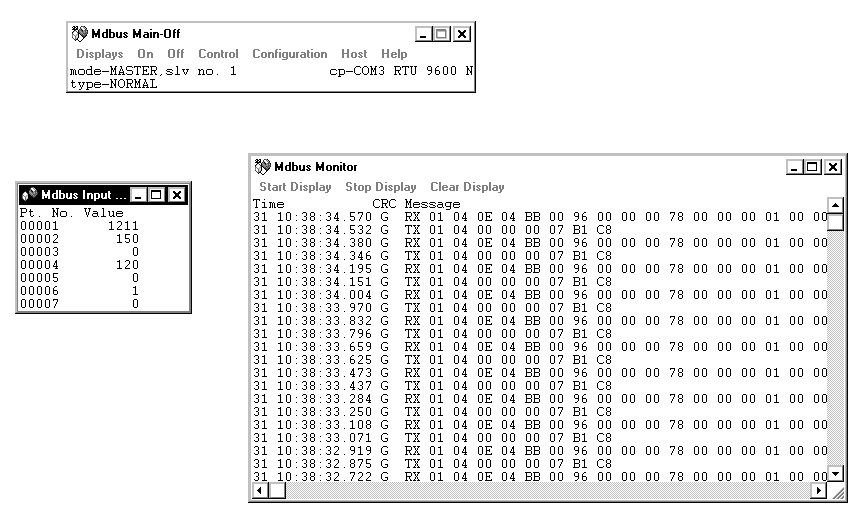Click the cp-COM3 RTU 9600 status text
Image resolution: width=865 pixels, height=519 pixels.
(401, 71)
